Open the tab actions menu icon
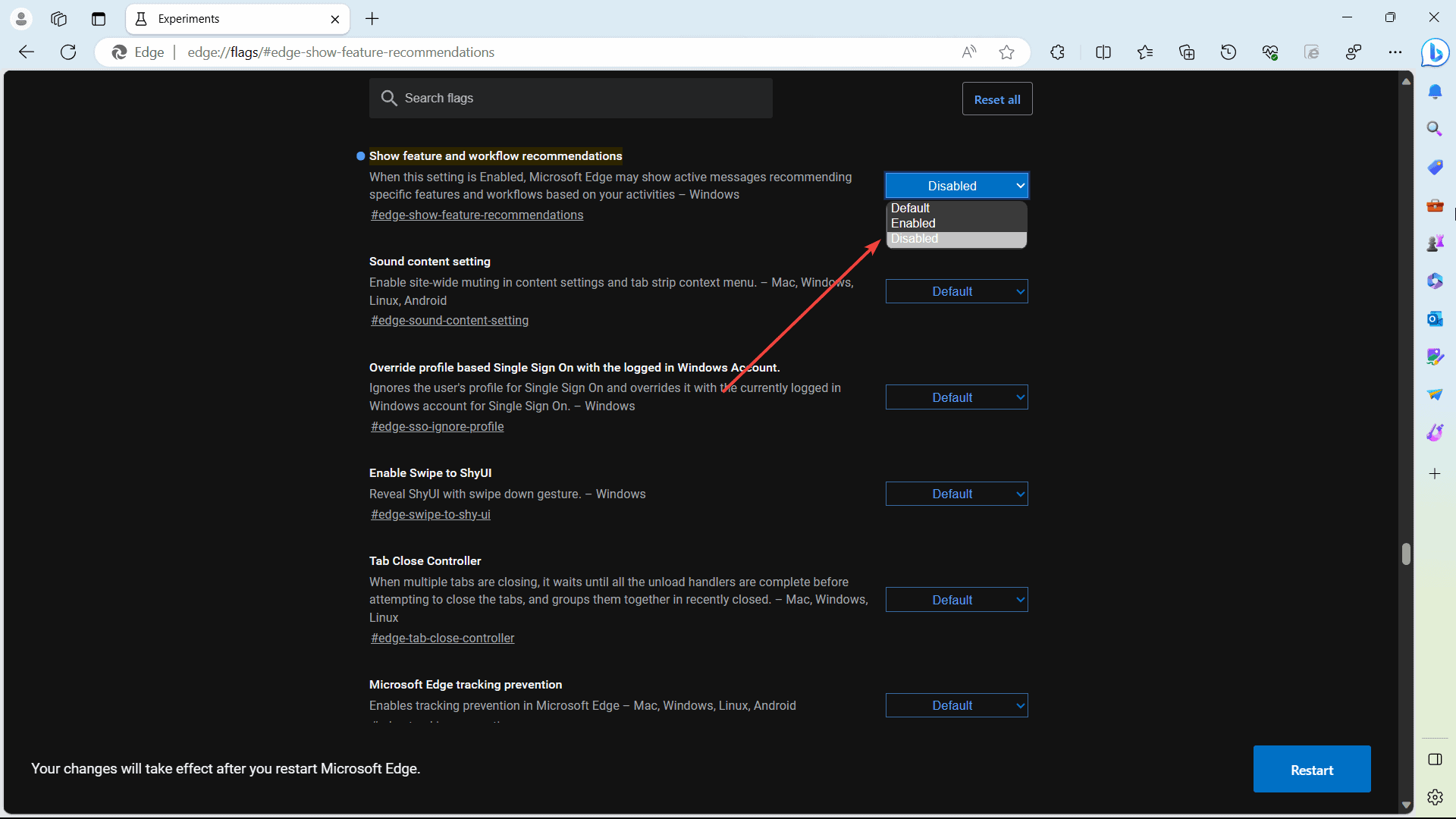1456x819 pixels. (99, 19)
